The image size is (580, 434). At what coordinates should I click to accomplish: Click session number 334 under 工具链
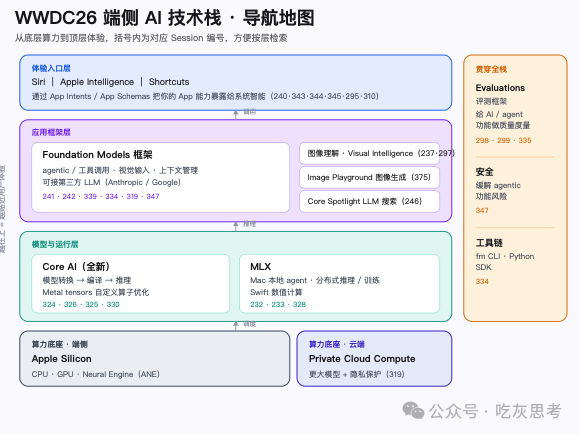click(x=482, y=282)
